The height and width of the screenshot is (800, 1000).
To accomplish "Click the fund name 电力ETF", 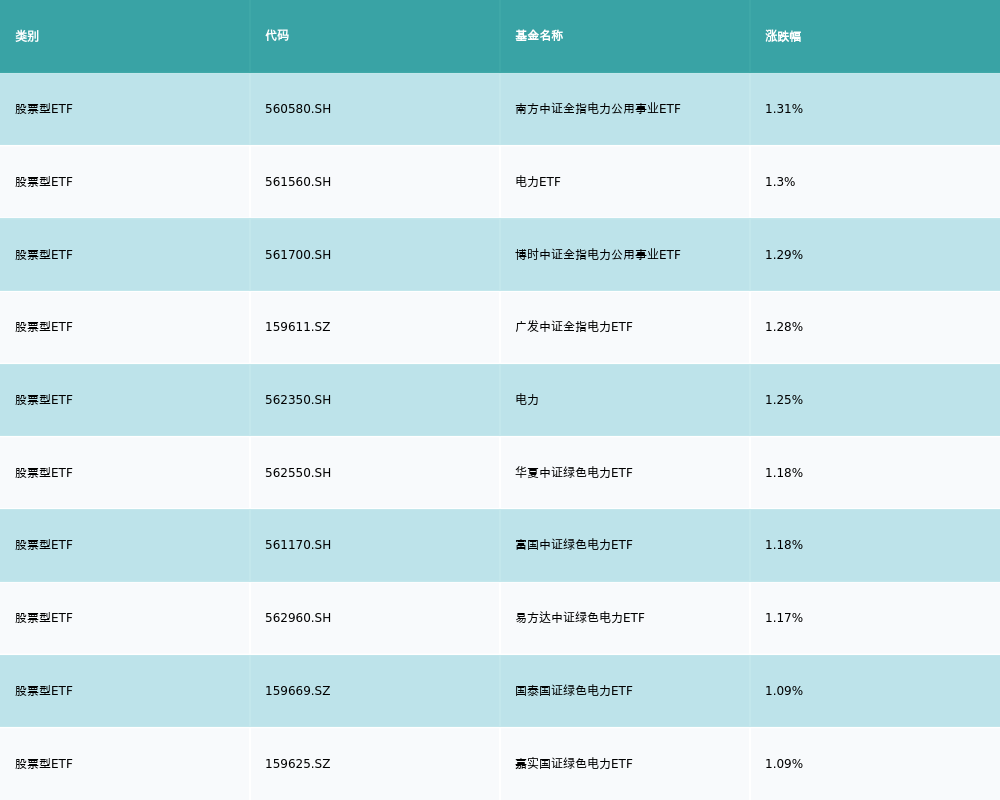I will pos(538,182).
